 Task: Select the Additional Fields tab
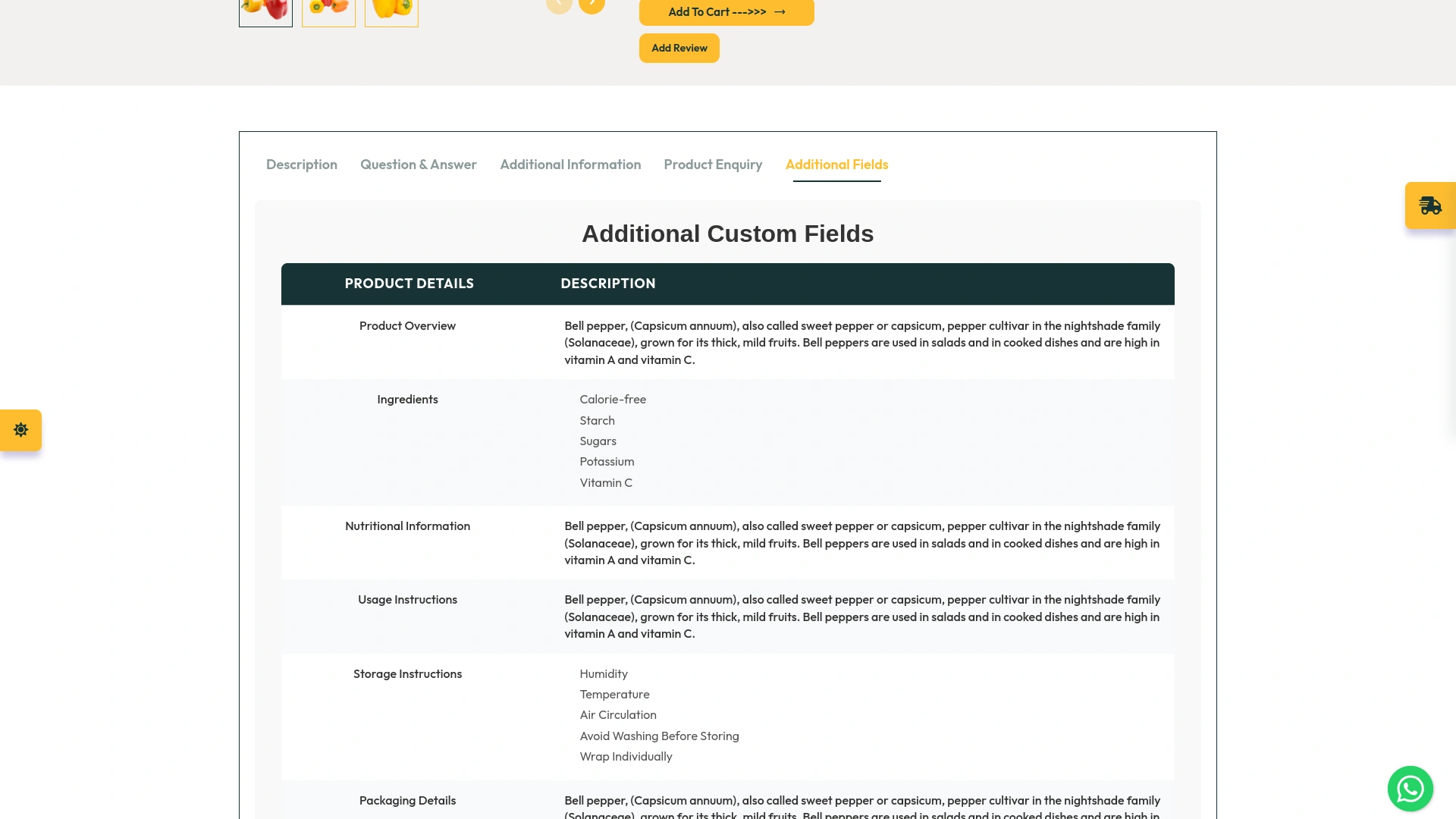click(x=836, y=165)
